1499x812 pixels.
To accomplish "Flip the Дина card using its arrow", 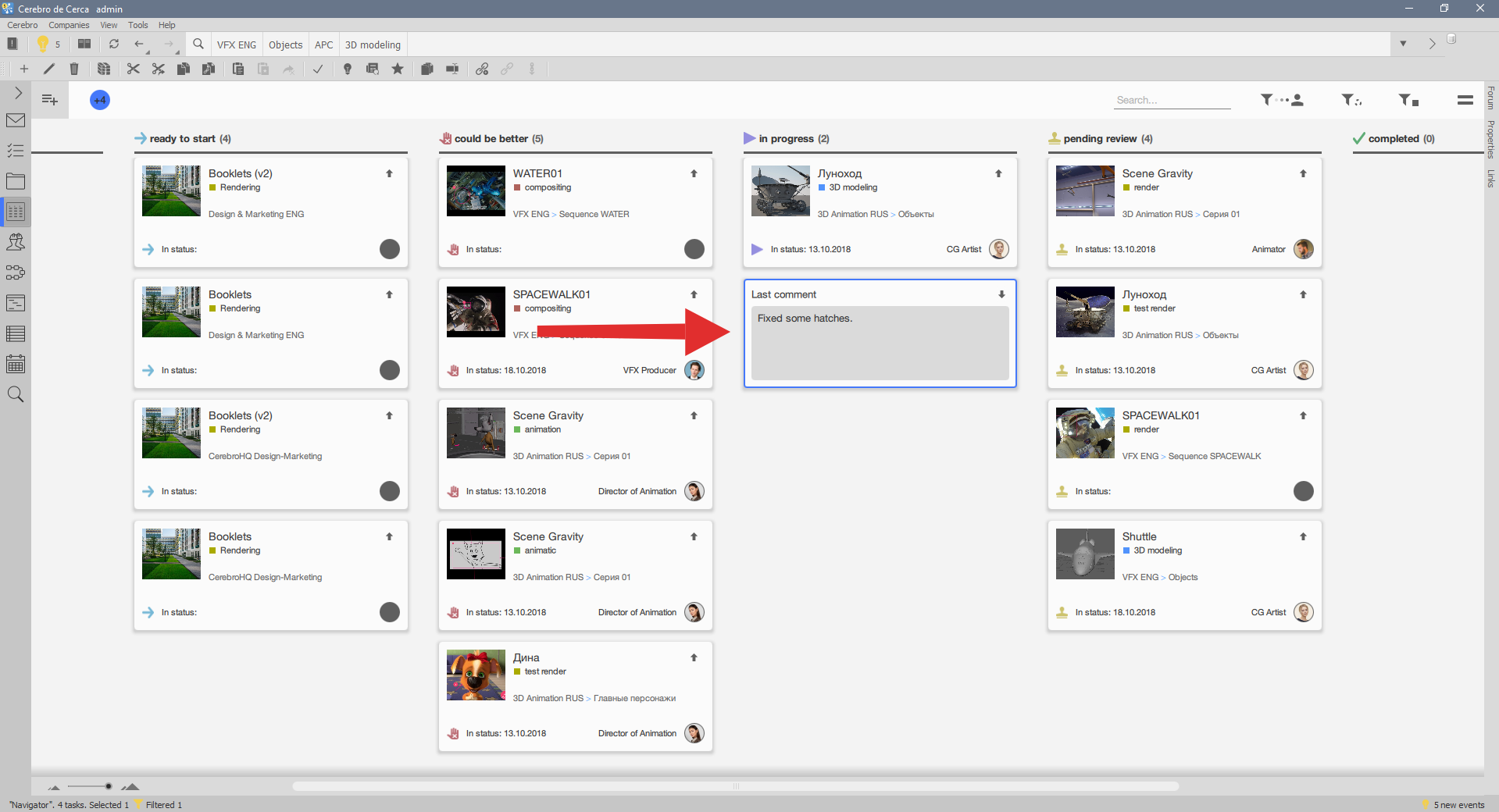I will (694, 657).
